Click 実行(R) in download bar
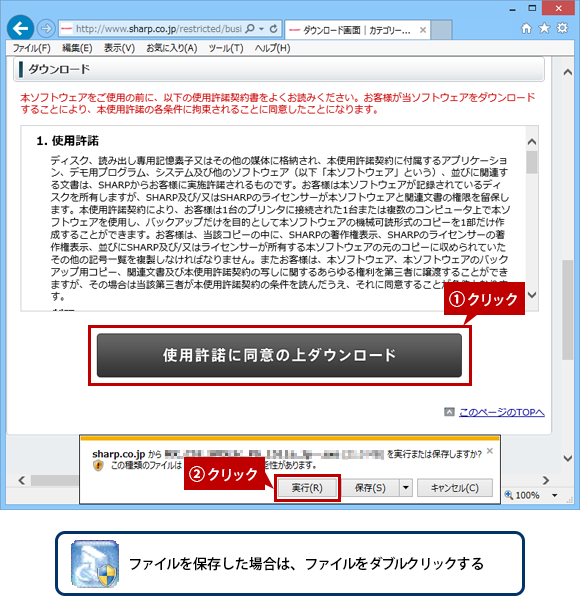580x600 pixels. (x=307, y=488)
